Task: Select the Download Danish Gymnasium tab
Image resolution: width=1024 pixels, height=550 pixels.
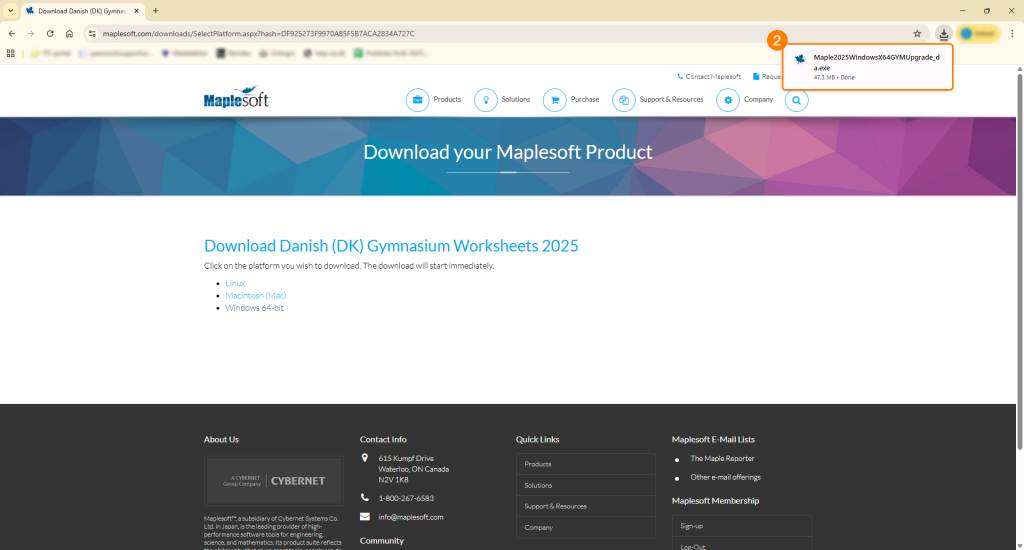Action: coord(80,11)
